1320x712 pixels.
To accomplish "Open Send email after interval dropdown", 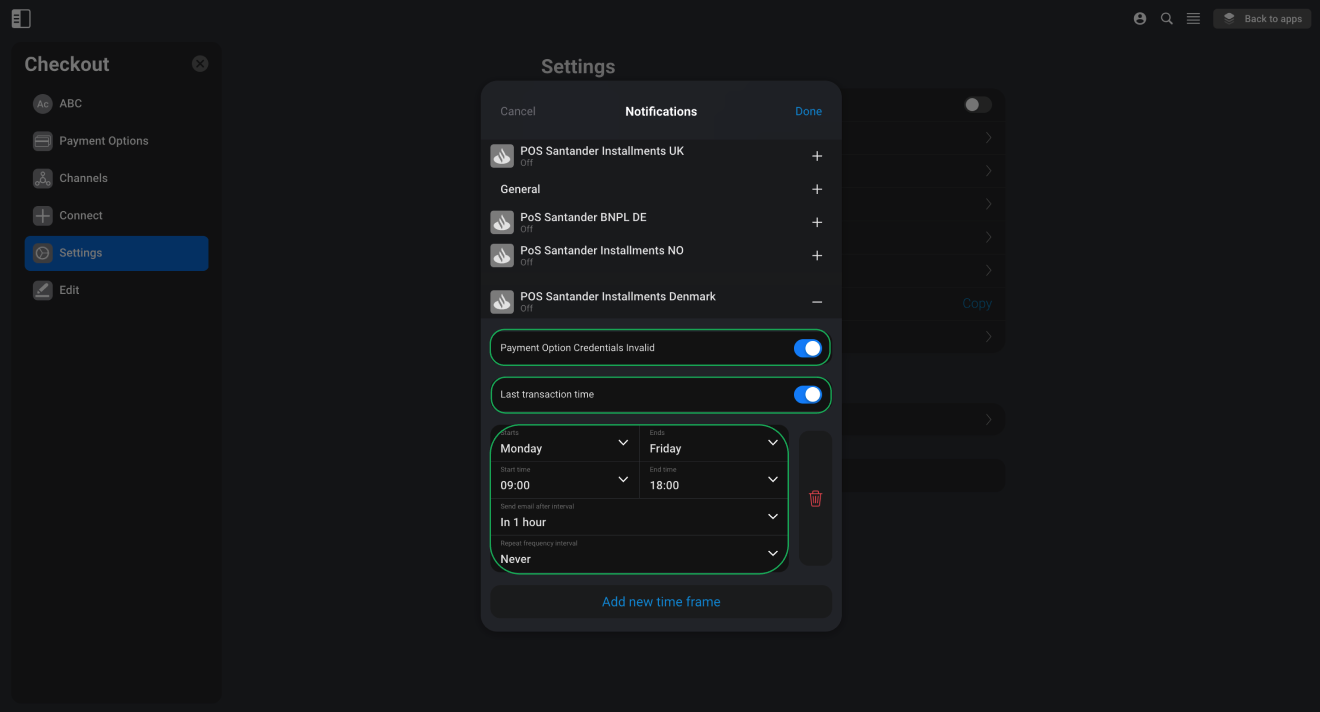I will pos(640,517).
